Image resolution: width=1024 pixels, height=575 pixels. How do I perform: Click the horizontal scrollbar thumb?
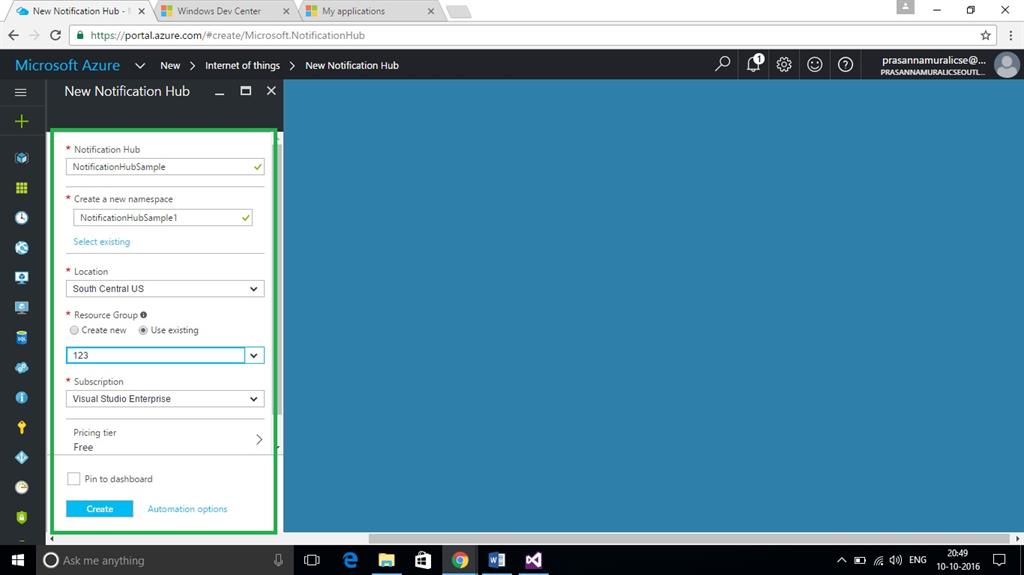tap(688, 539)
